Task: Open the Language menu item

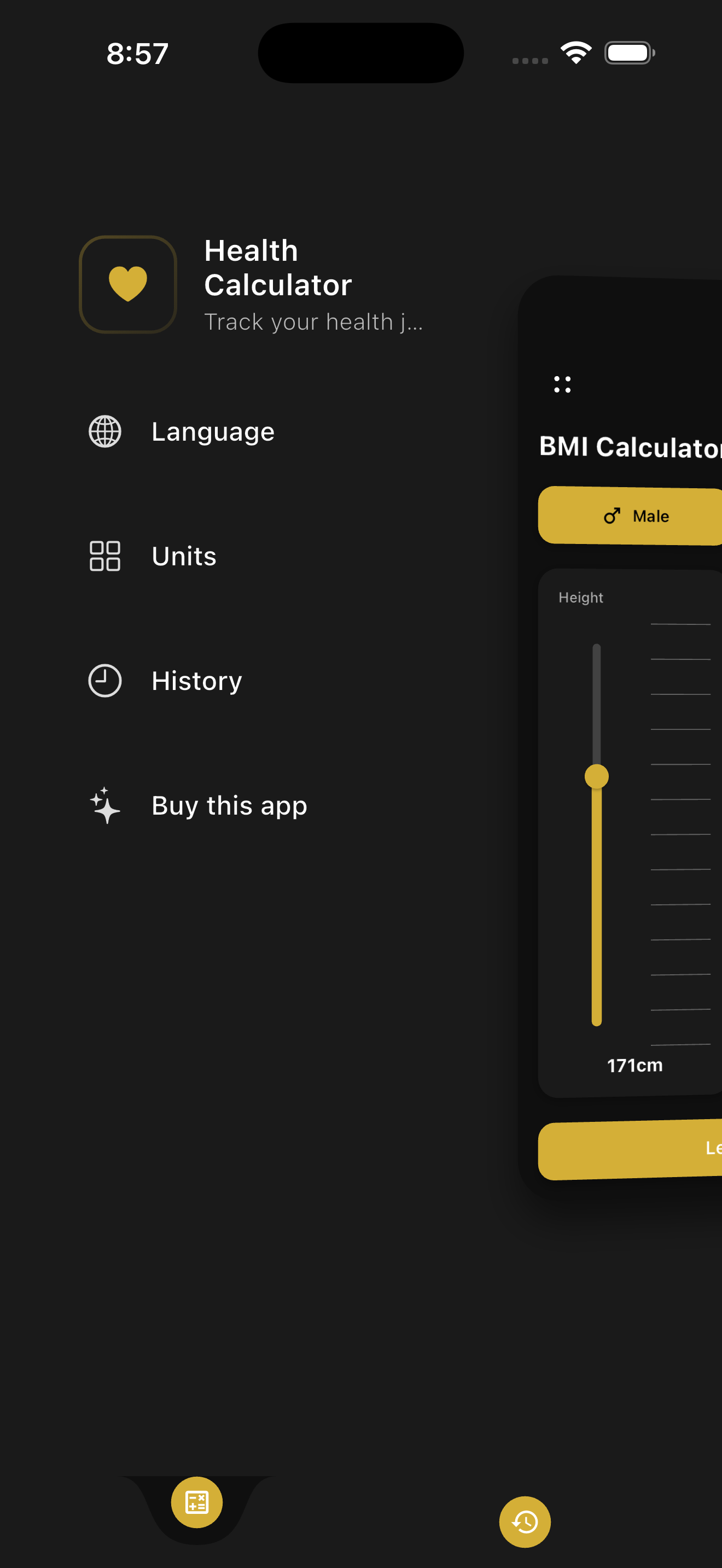Action: 212,431
